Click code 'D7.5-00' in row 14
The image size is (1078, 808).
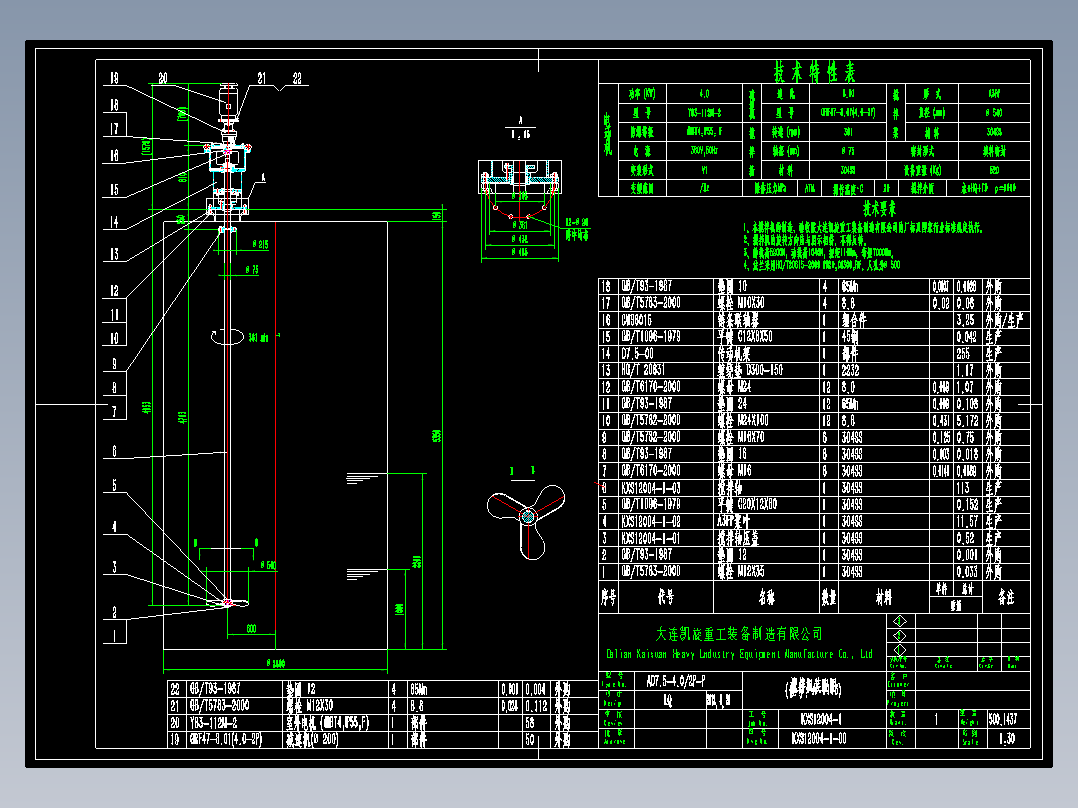pos(637,353)
